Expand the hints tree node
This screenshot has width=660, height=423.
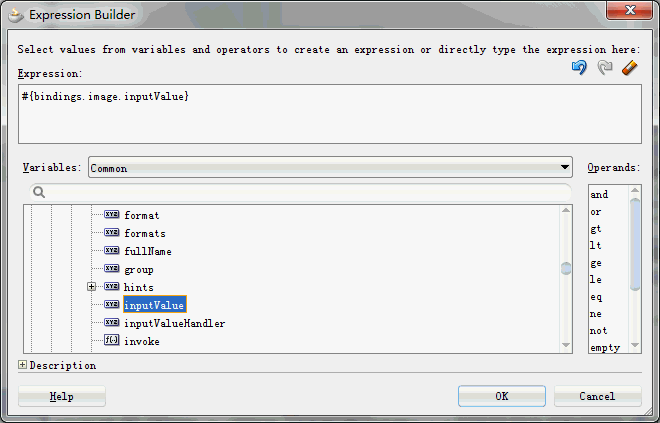click(92, 287)
